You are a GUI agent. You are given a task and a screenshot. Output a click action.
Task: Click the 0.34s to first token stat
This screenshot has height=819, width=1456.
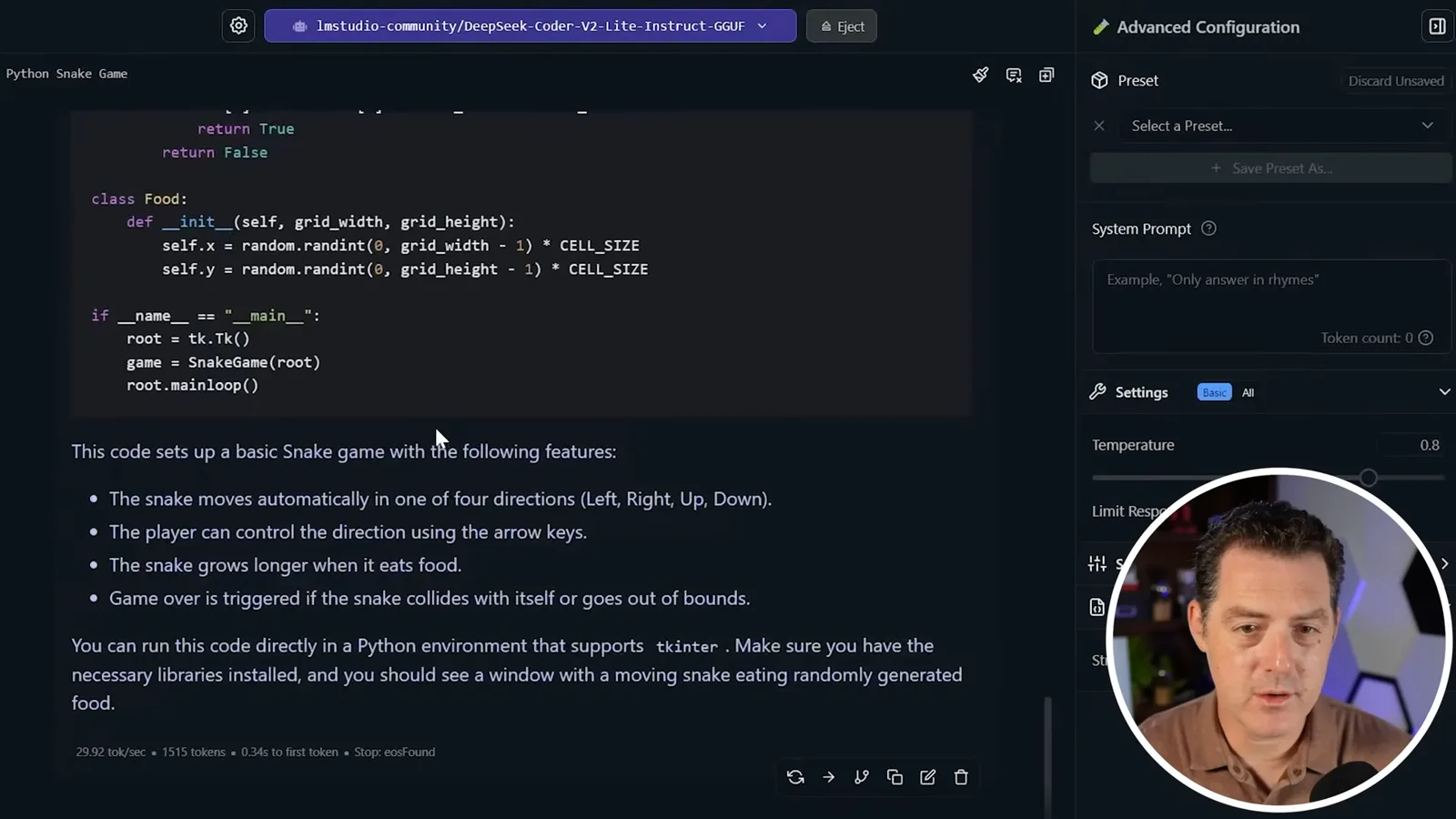point(289,752)
